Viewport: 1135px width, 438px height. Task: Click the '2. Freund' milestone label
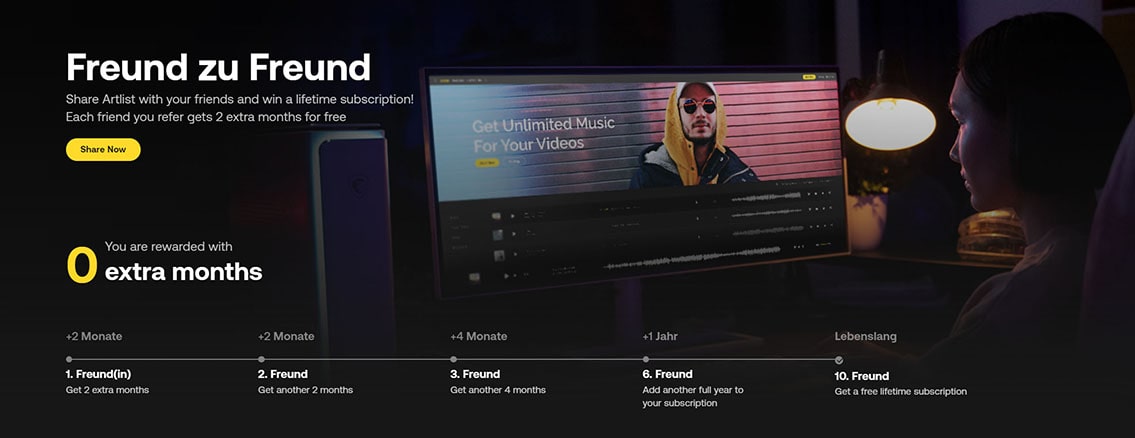[283, 374]
